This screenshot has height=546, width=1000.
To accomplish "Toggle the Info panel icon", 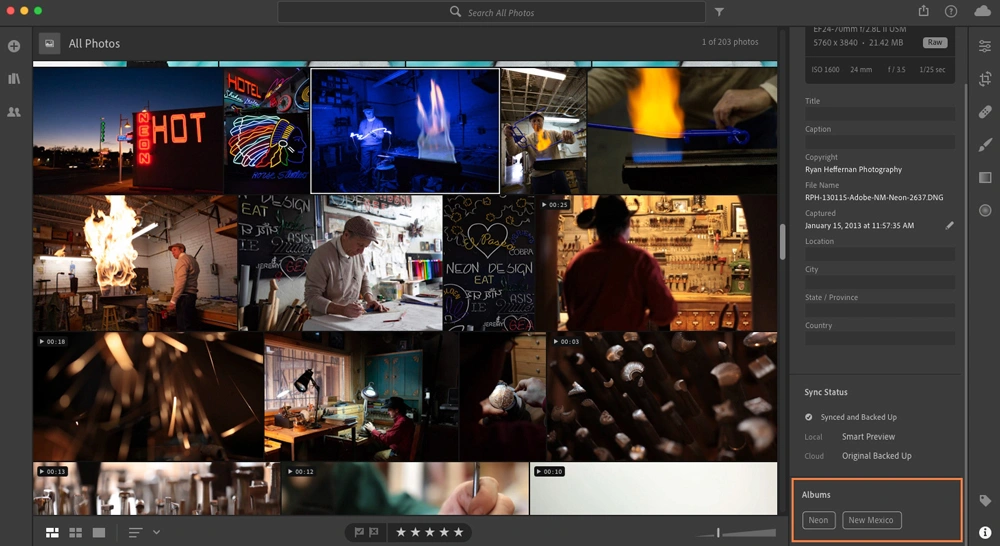I will click(985, 533).
